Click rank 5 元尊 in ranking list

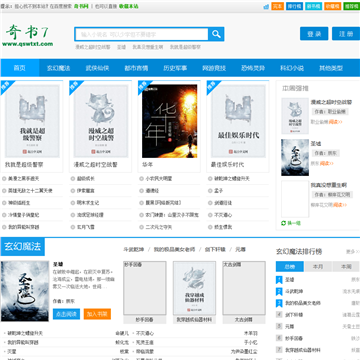(289, 326)
